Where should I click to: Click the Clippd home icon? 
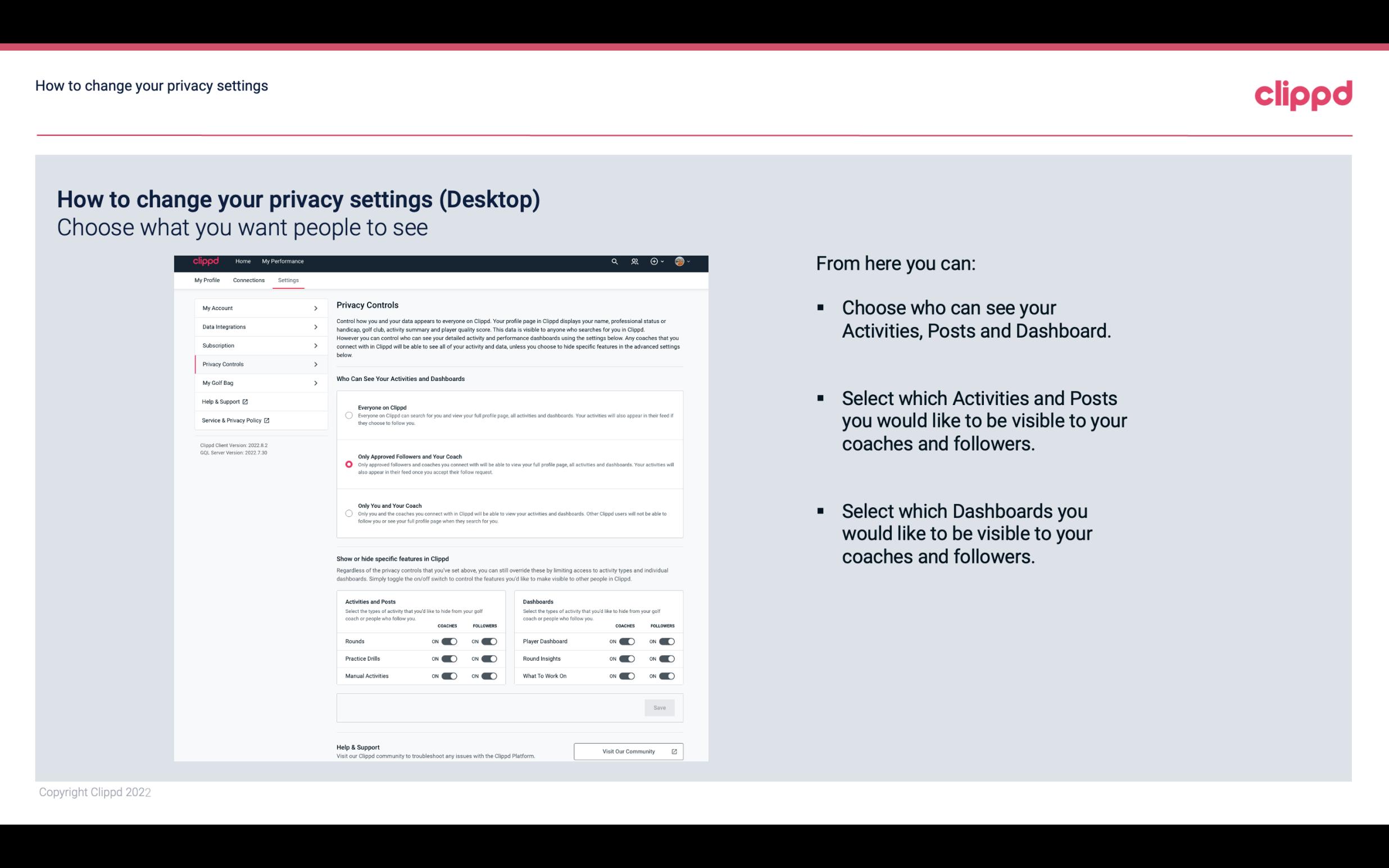(205, 261)
